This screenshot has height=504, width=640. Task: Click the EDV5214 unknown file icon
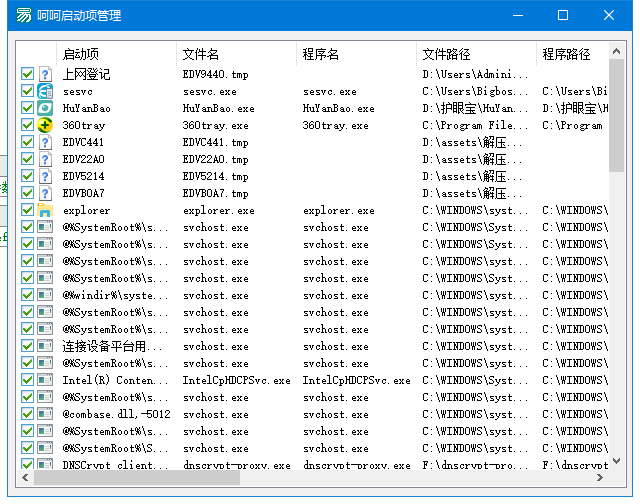point(45,176)
